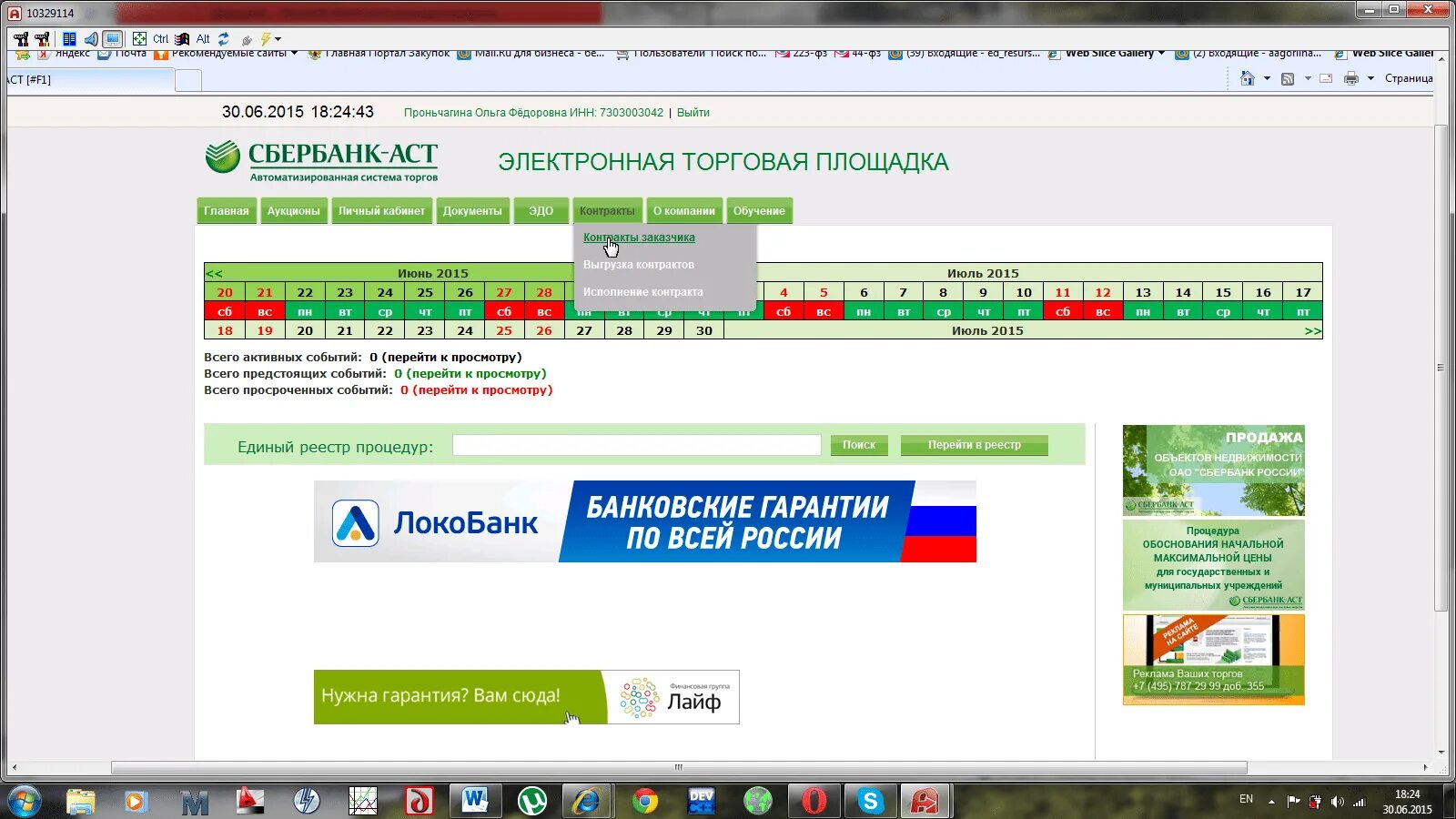Image resolution: width=1456 pixels, height=819 pixels.
Task: Select Контракты заказчика menu entry
Action: coord(639,238)
